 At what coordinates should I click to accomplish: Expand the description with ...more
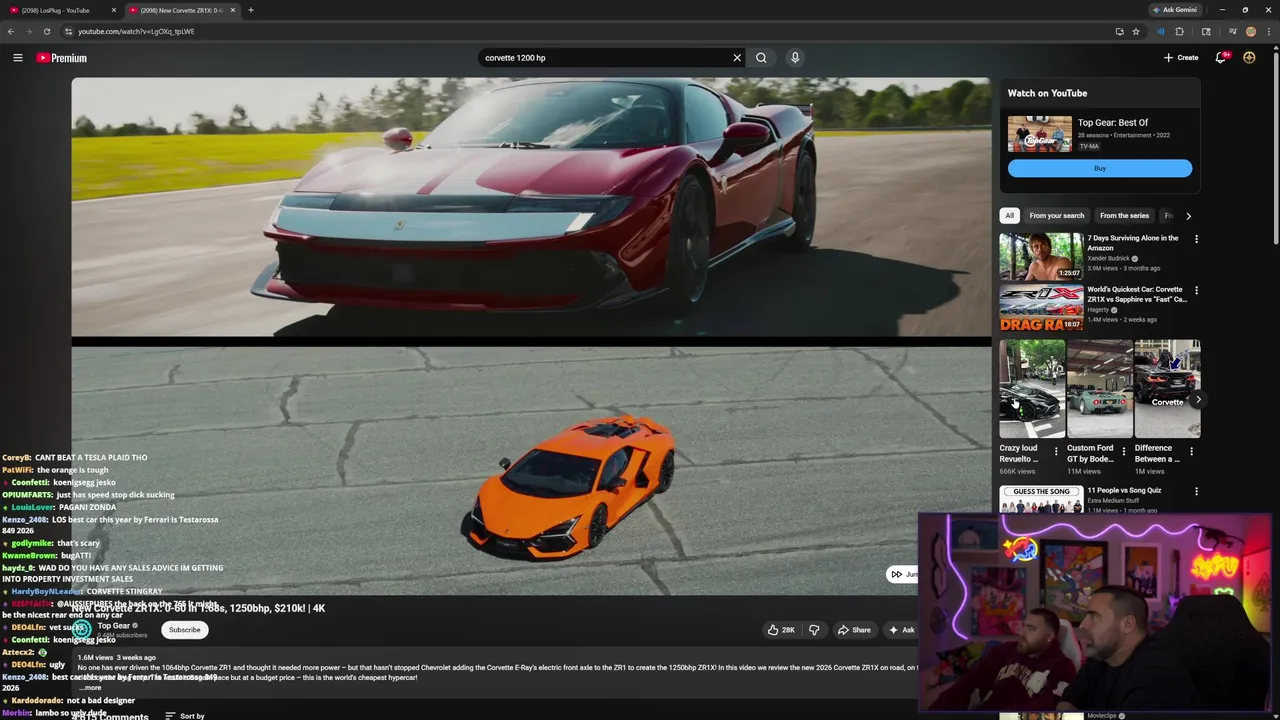(90, 688)
